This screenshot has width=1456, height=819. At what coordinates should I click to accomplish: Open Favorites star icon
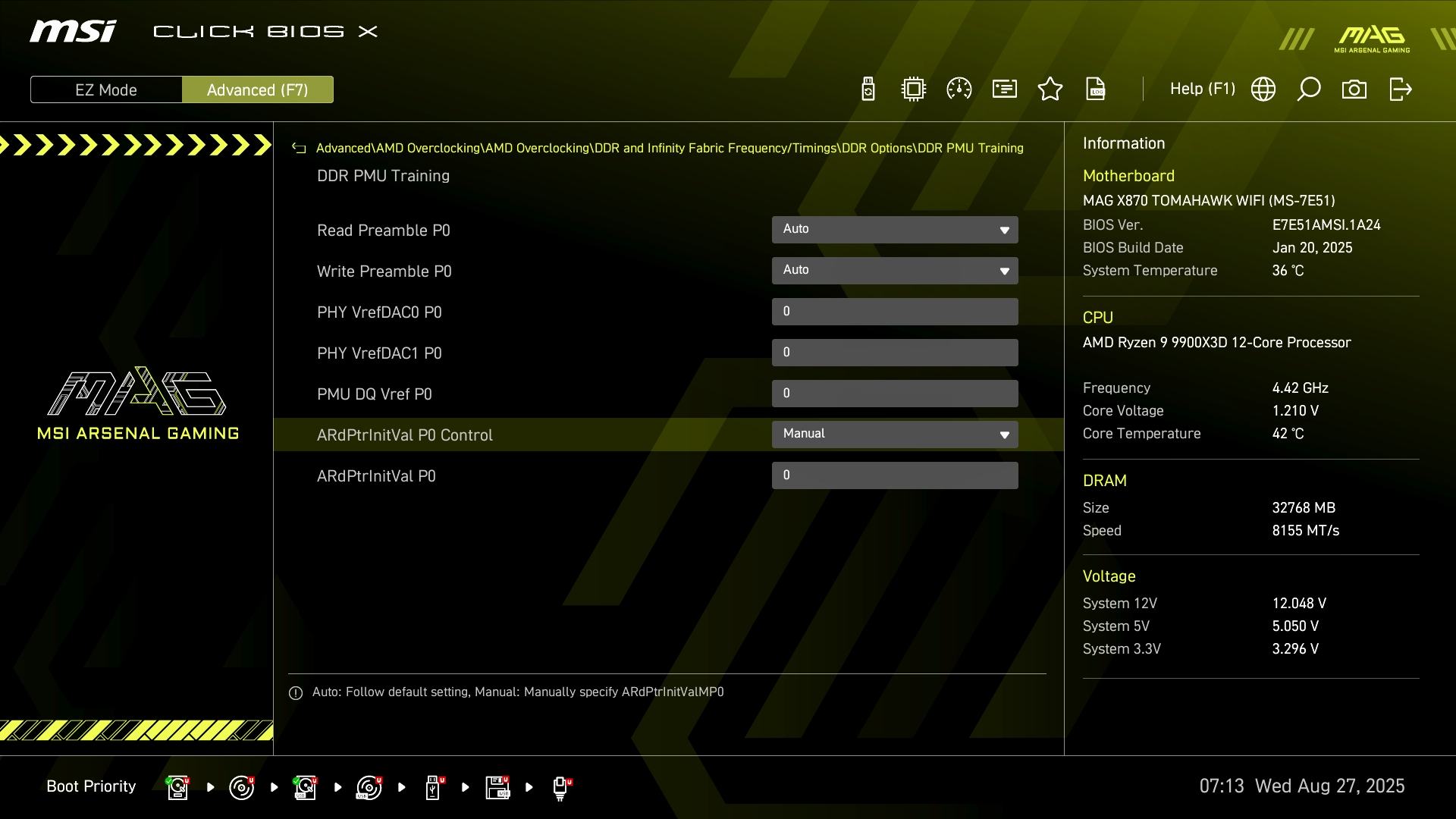click(1050, 89)
